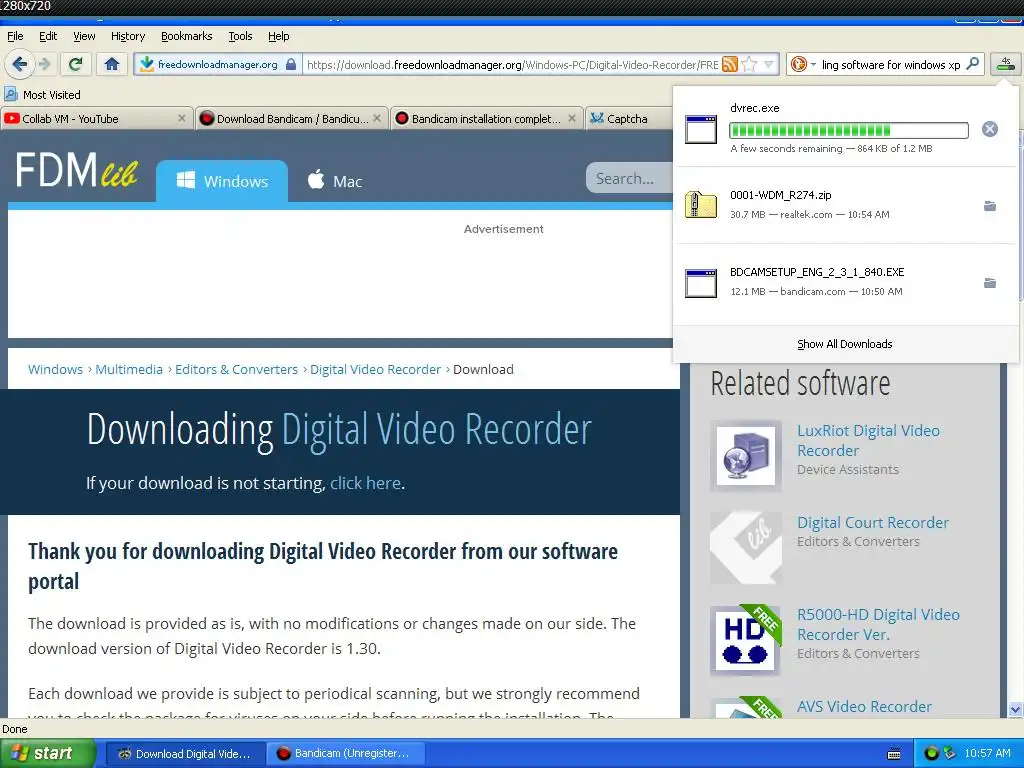Open the Help menu

(x=279, y=36)
